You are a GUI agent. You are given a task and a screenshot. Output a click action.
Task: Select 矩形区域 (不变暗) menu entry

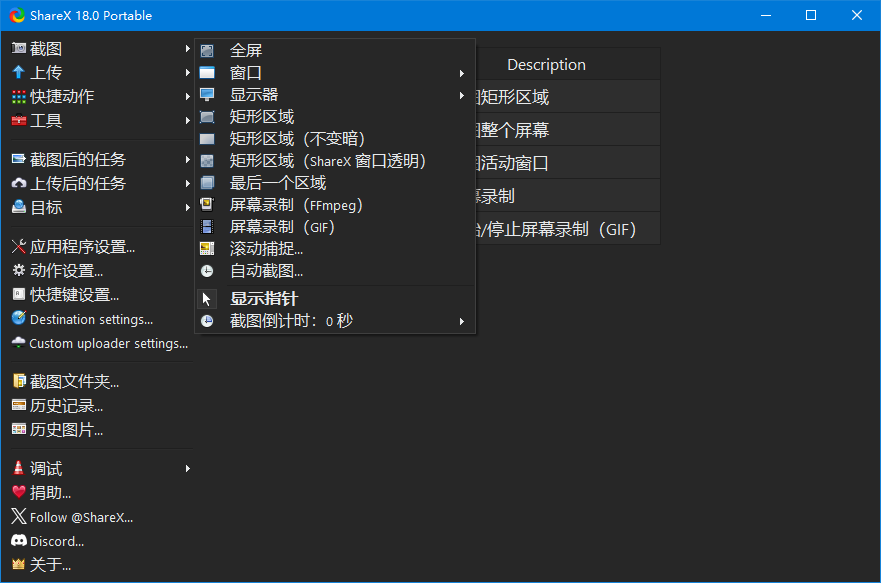click(x=335, y=139)
